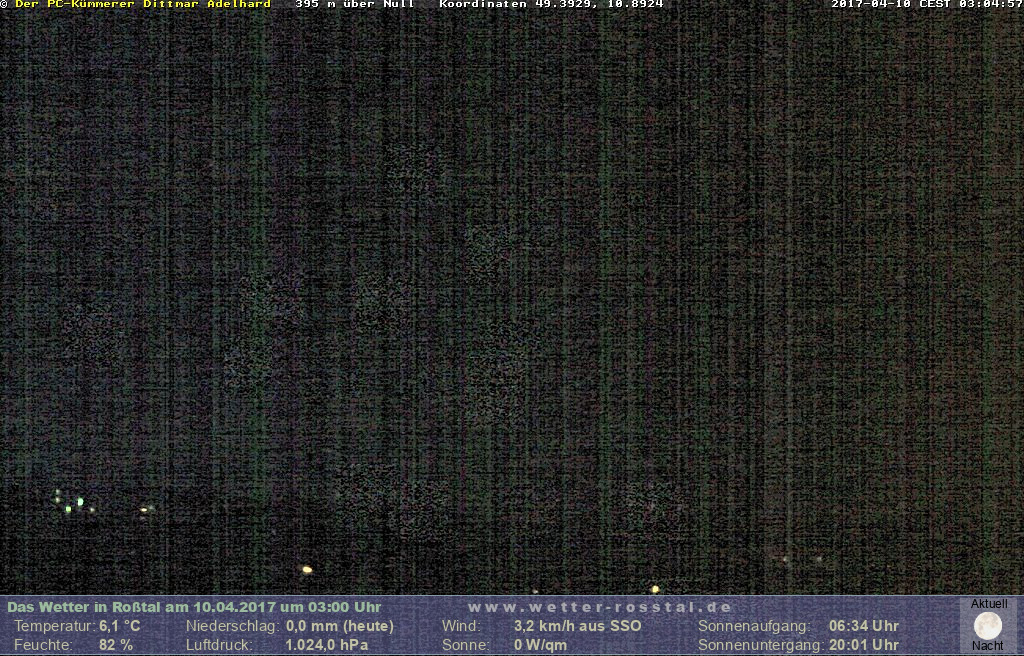Click the 'Temperatur:' label in the weather bar
Viewport: 1024px width, 656px height.
click(x=54, y=626)
